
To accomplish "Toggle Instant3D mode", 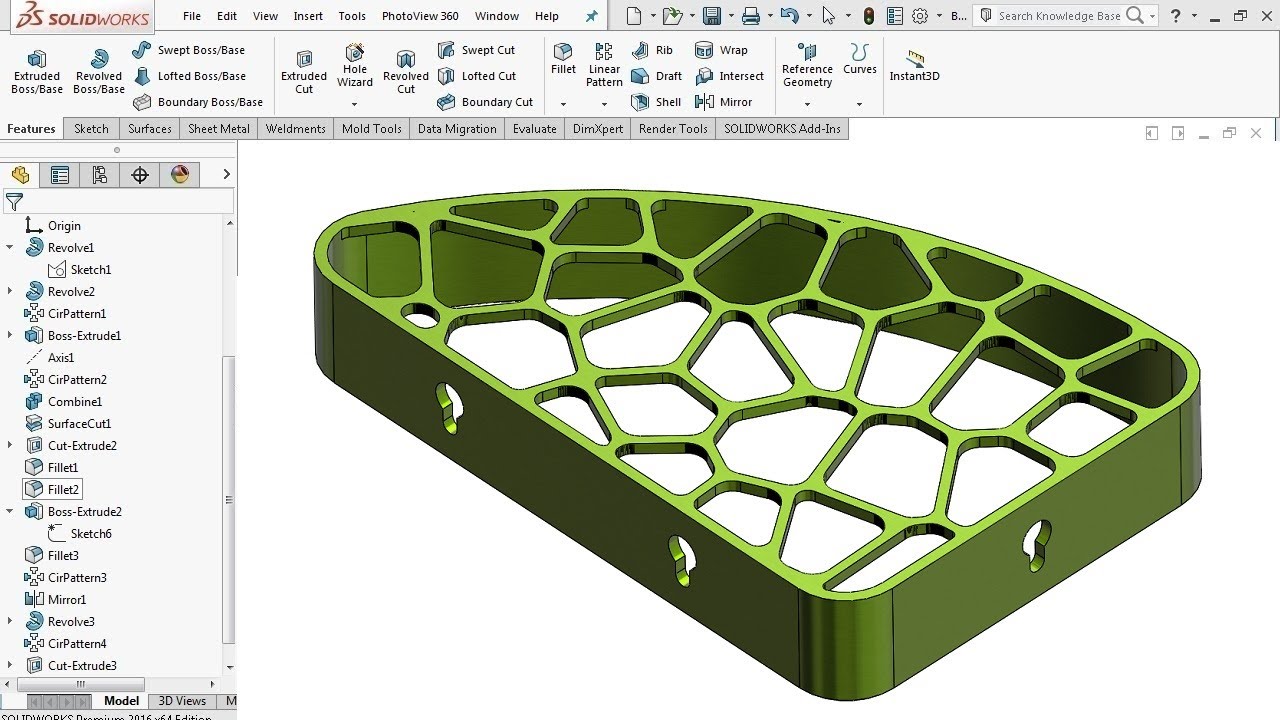I will (914, 66).
